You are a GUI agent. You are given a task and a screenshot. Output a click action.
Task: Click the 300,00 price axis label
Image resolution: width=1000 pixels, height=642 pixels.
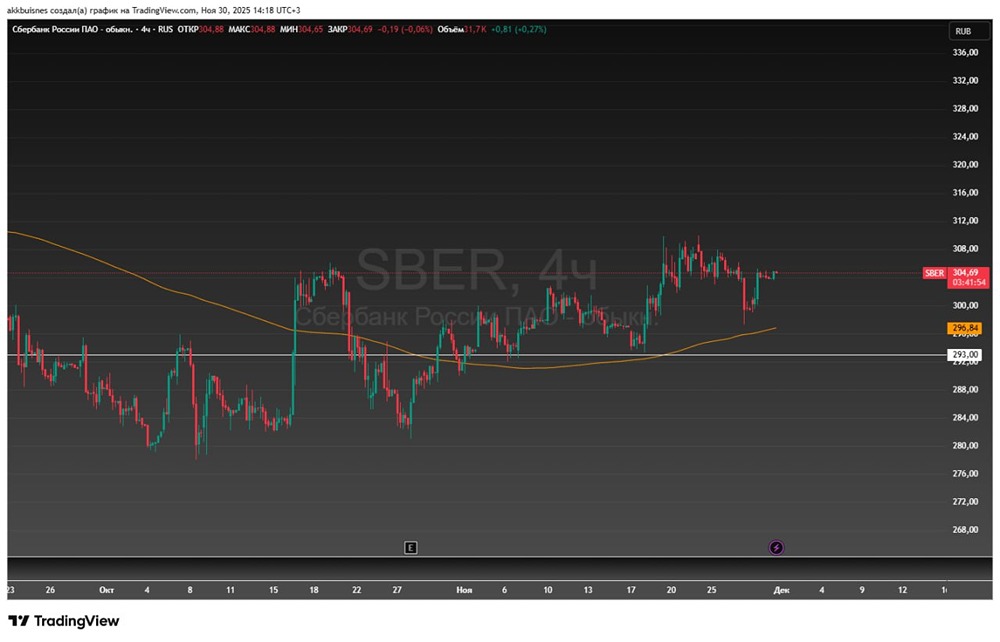(965, 305)
